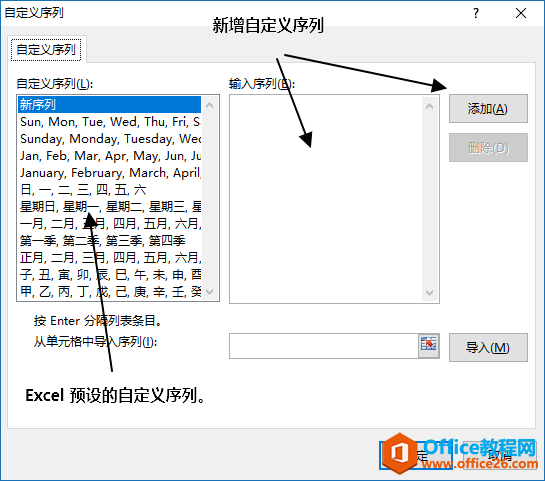This screenshot has width=545, height=481.
Task: Select the 正月, 二月 list entry
Action: (x=109, y=258)
